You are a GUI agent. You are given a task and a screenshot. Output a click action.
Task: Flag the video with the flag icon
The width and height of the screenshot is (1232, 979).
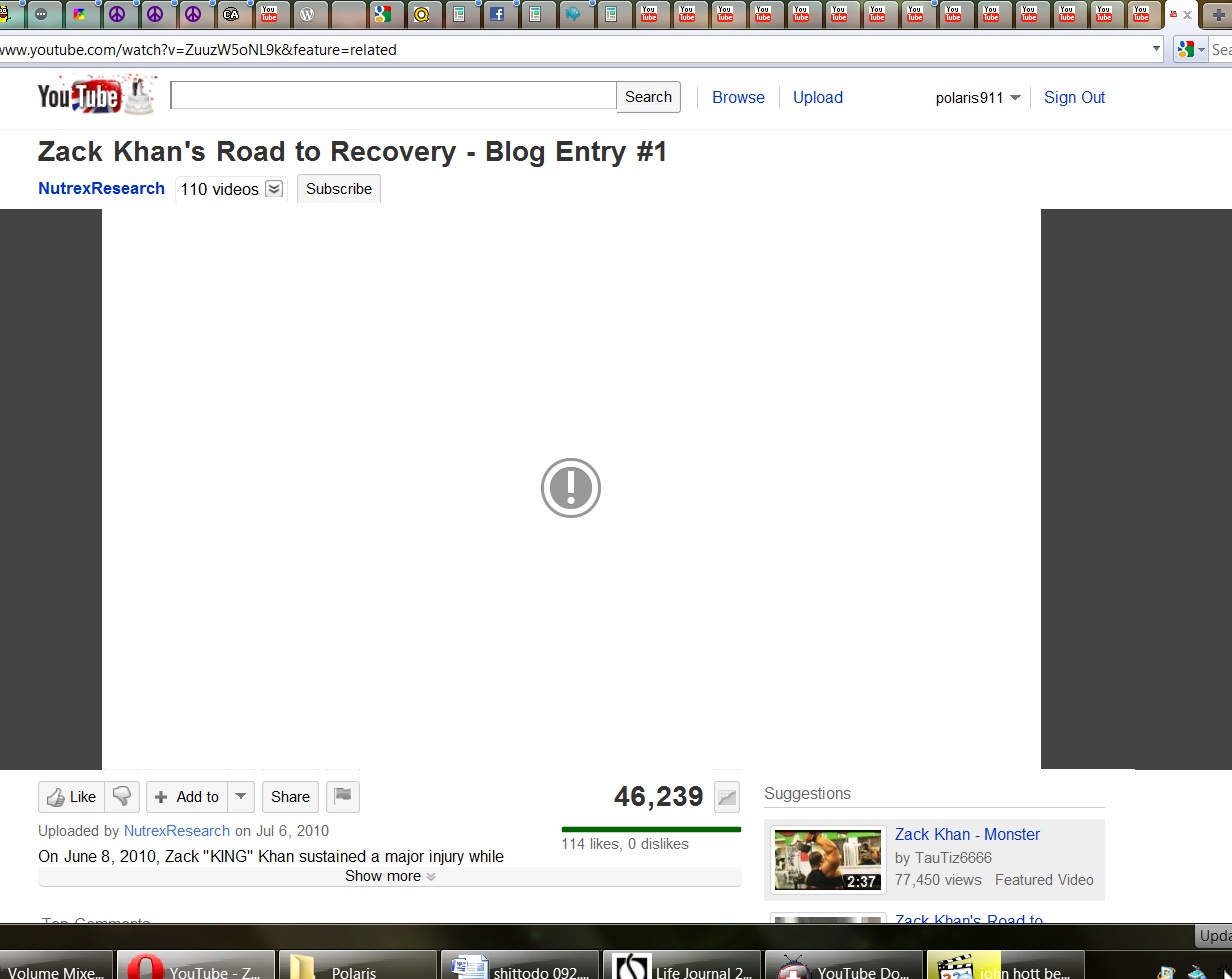coord(343,796)
